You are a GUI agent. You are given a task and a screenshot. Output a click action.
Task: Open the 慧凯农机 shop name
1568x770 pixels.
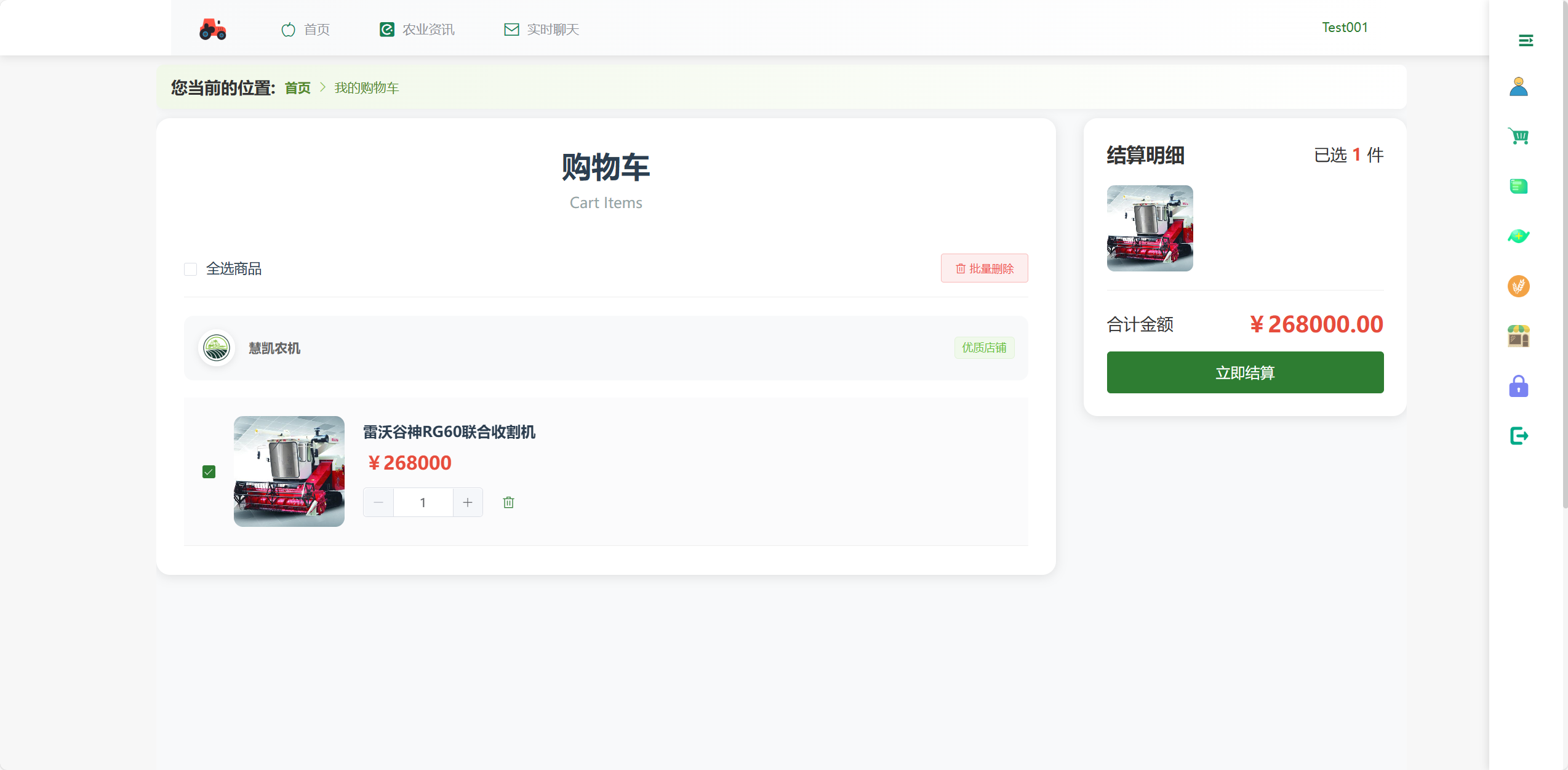click(x=274, y=348)
